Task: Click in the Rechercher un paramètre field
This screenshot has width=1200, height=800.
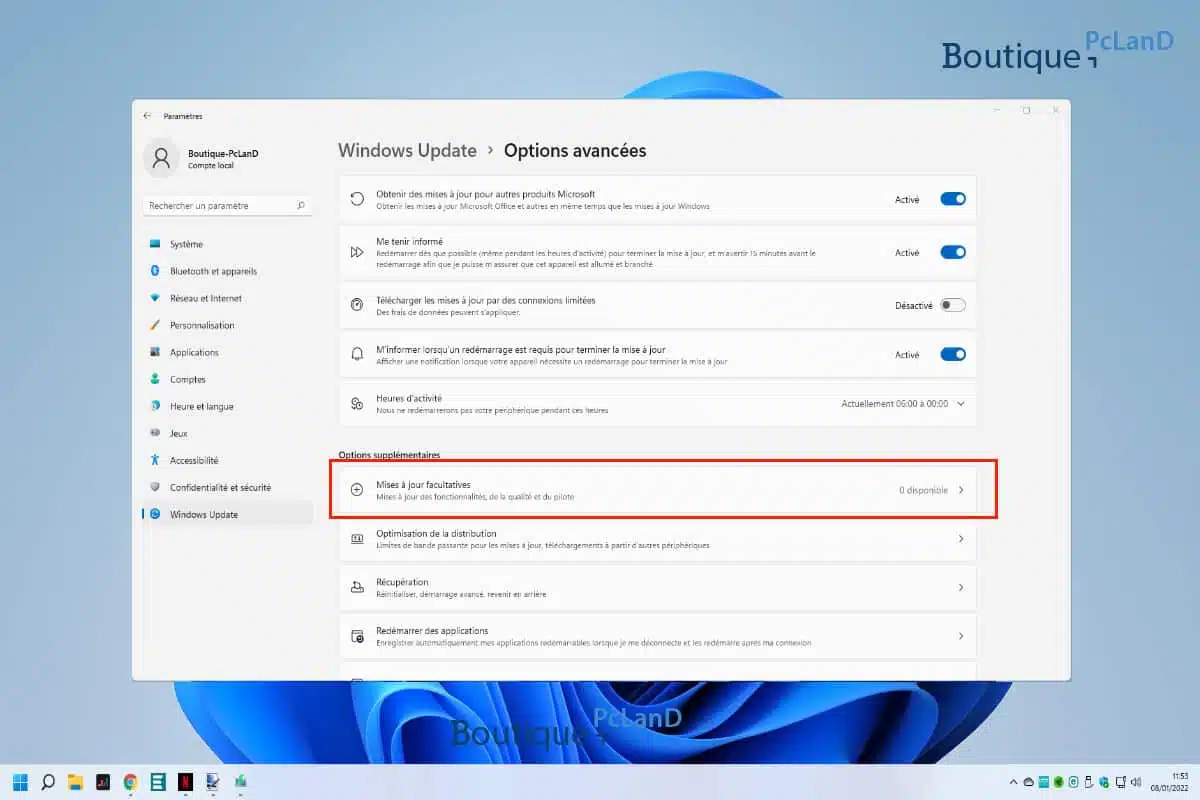Action: [227, 205]
